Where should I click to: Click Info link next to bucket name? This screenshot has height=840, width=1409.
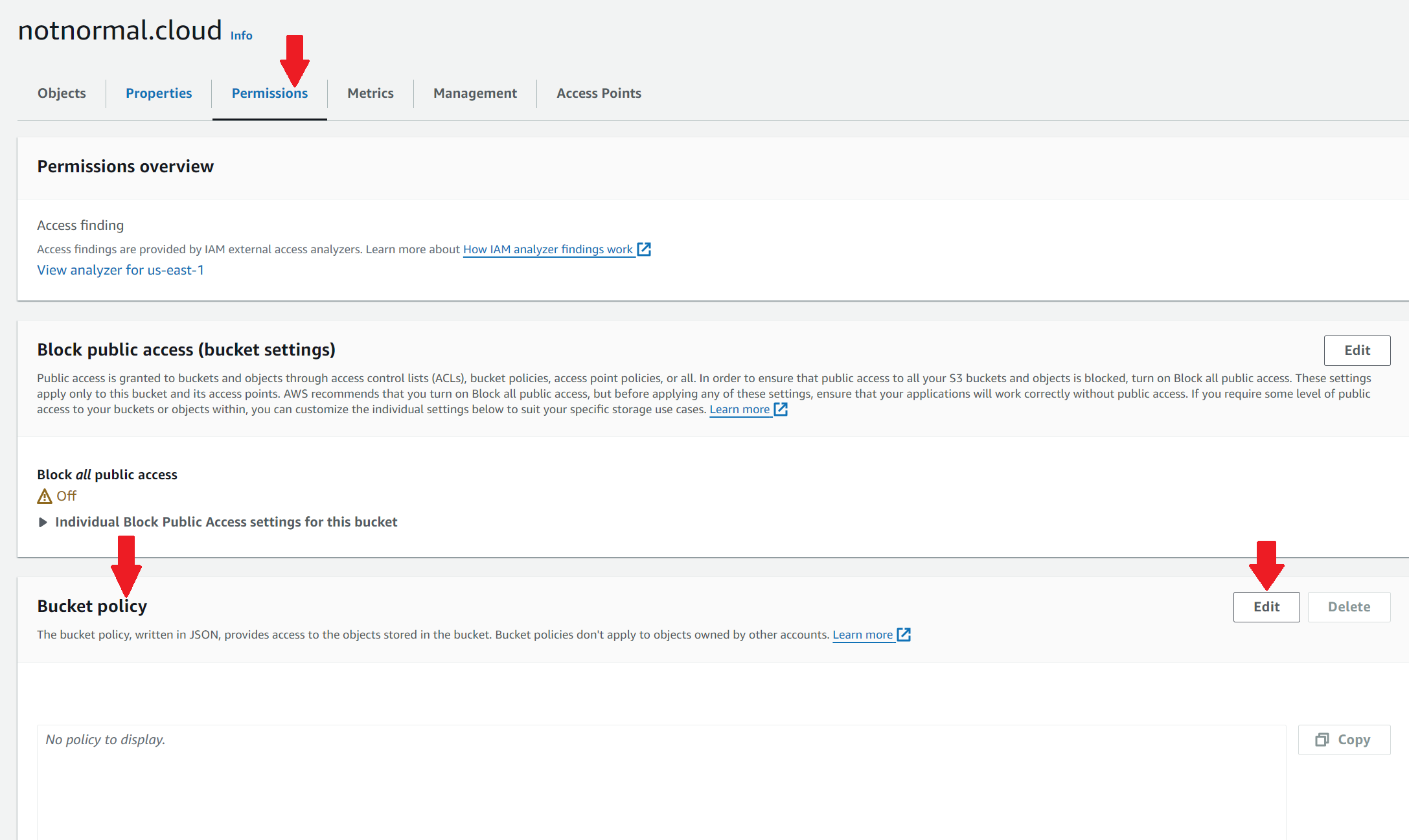tap(241, 36)
